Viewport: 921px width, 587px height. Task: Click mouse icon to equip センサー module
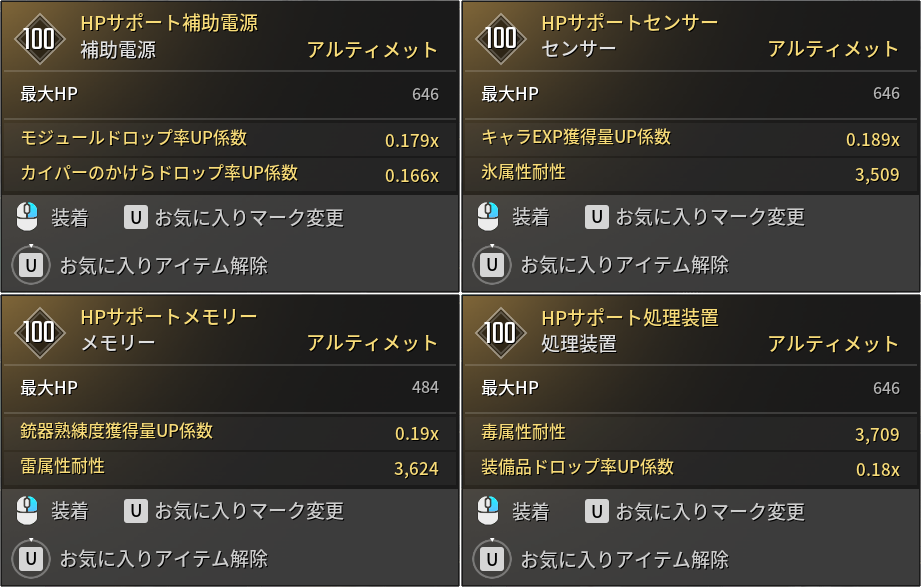coord(488,216)
